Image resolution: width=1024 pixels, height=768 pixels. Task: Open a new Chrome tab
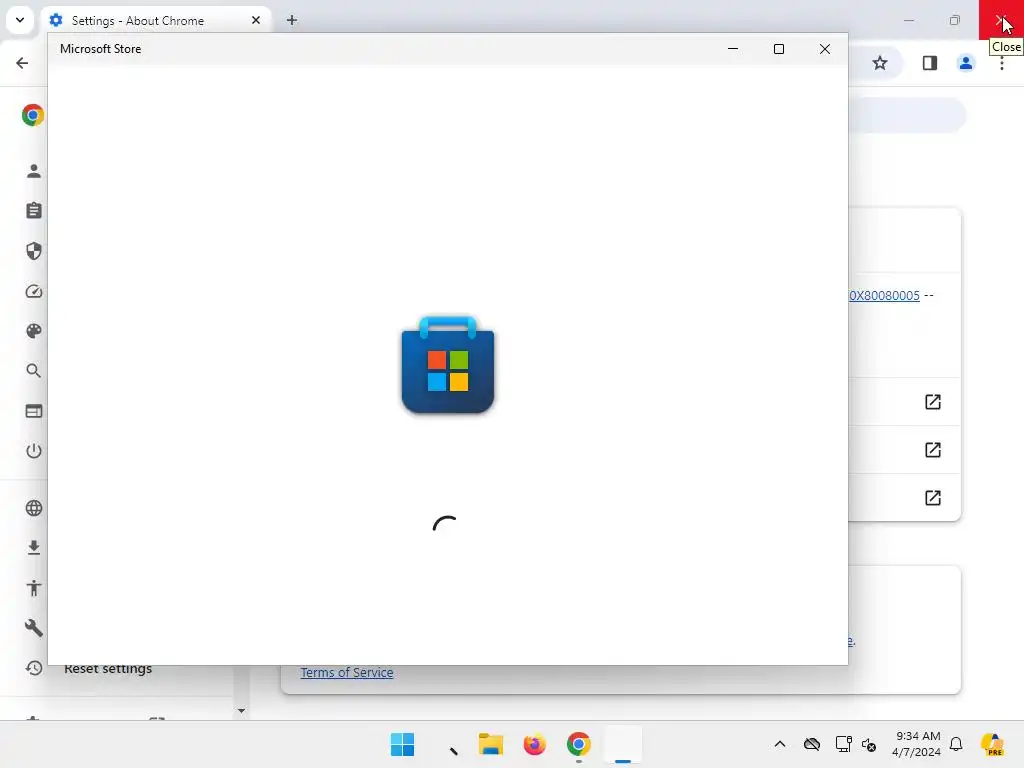pyautogui.click(x=292, y=20)
